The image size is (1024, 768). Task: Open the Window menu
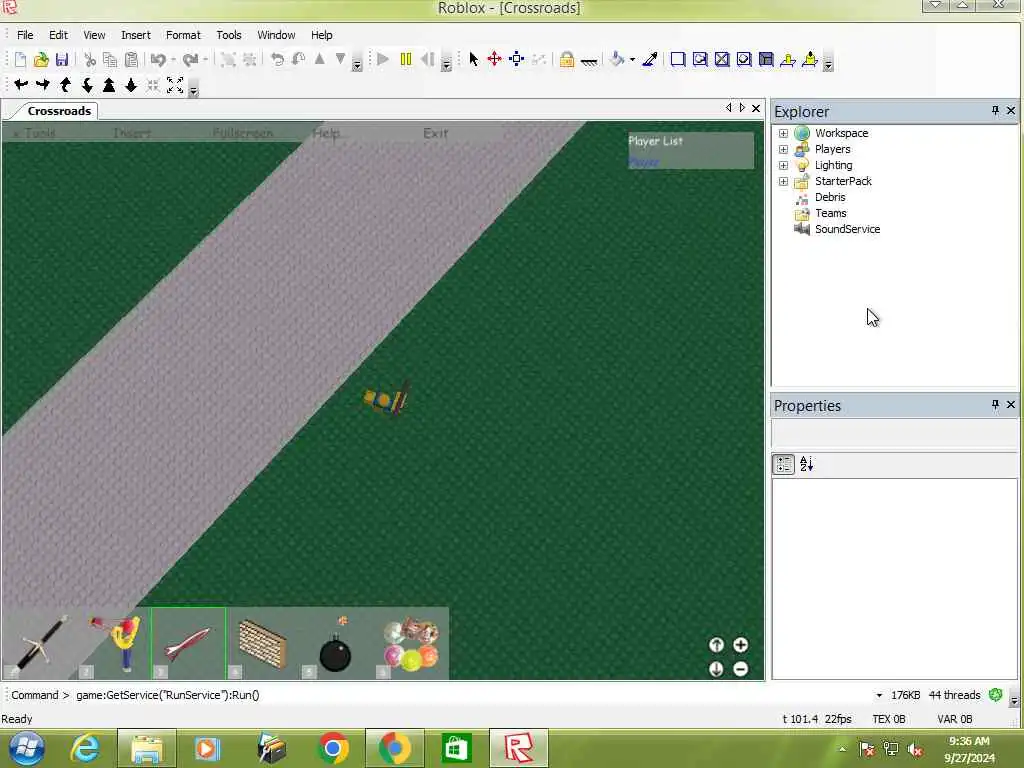pos(276,35)
